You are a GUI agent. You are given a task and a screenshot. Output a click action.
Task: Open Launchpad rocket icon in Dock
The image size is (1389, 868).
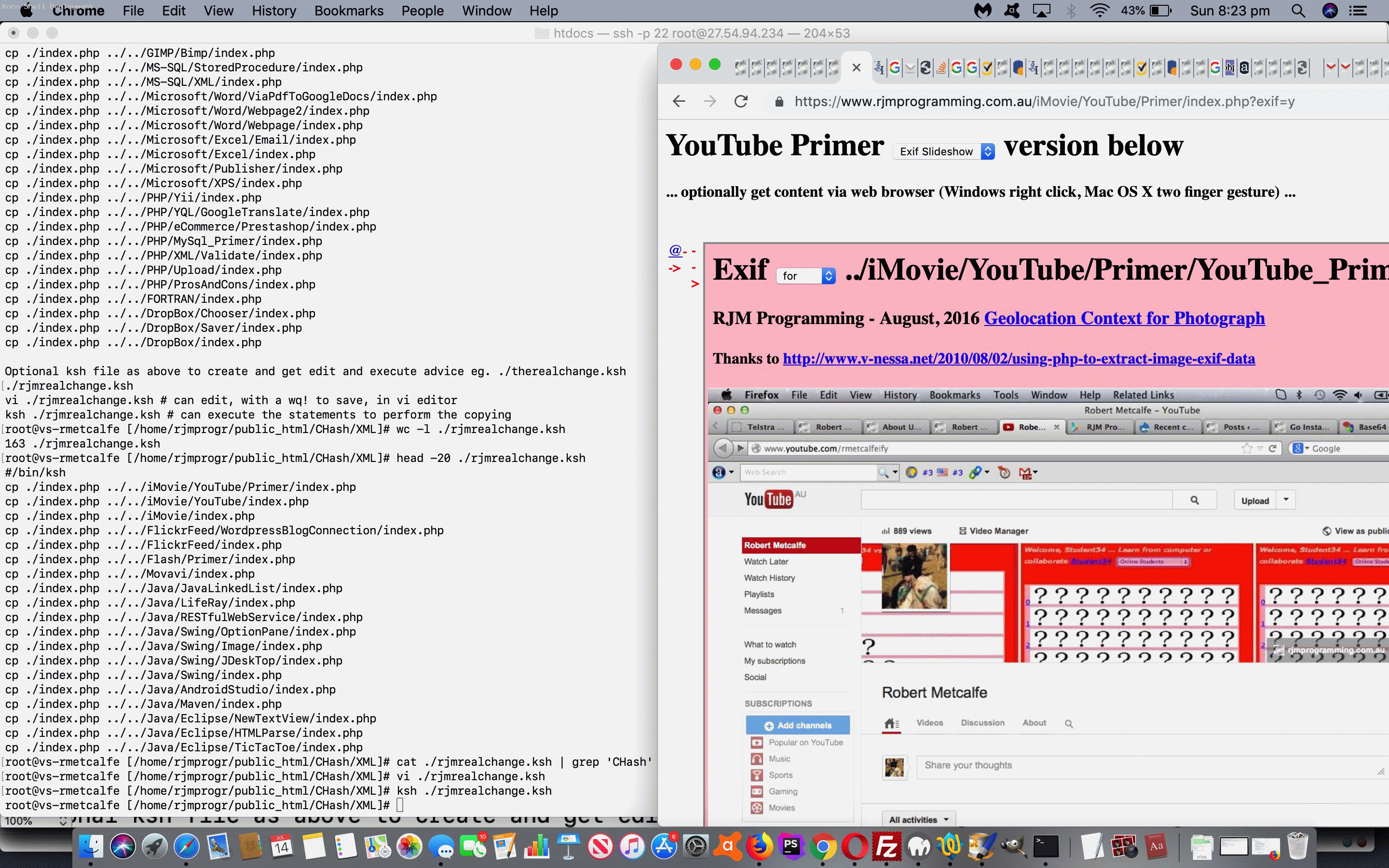tap(154, 846)
